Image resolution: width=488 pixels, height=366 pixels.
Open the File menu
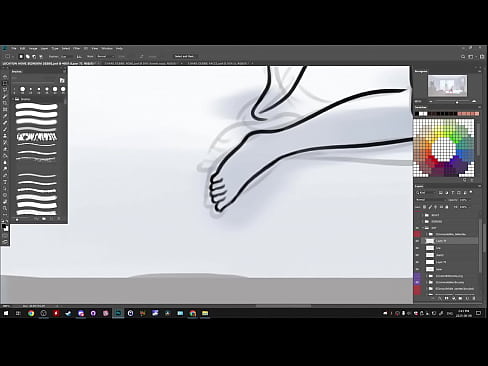[x=14, y=49]
